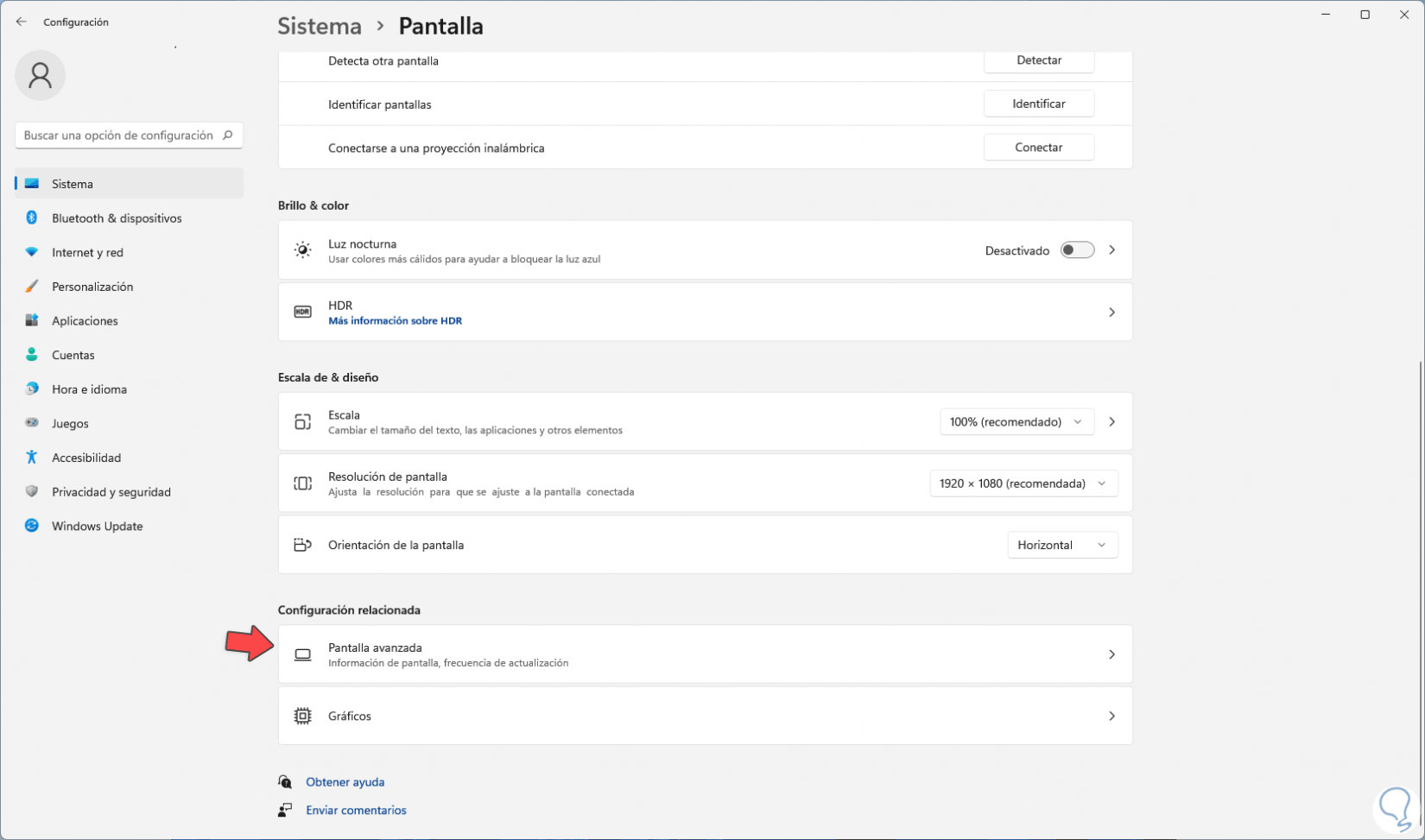Click the Accesibilidad icon in sidebar
The width and height of the screenshot is (1425, 840).
(x=32, y=458)
